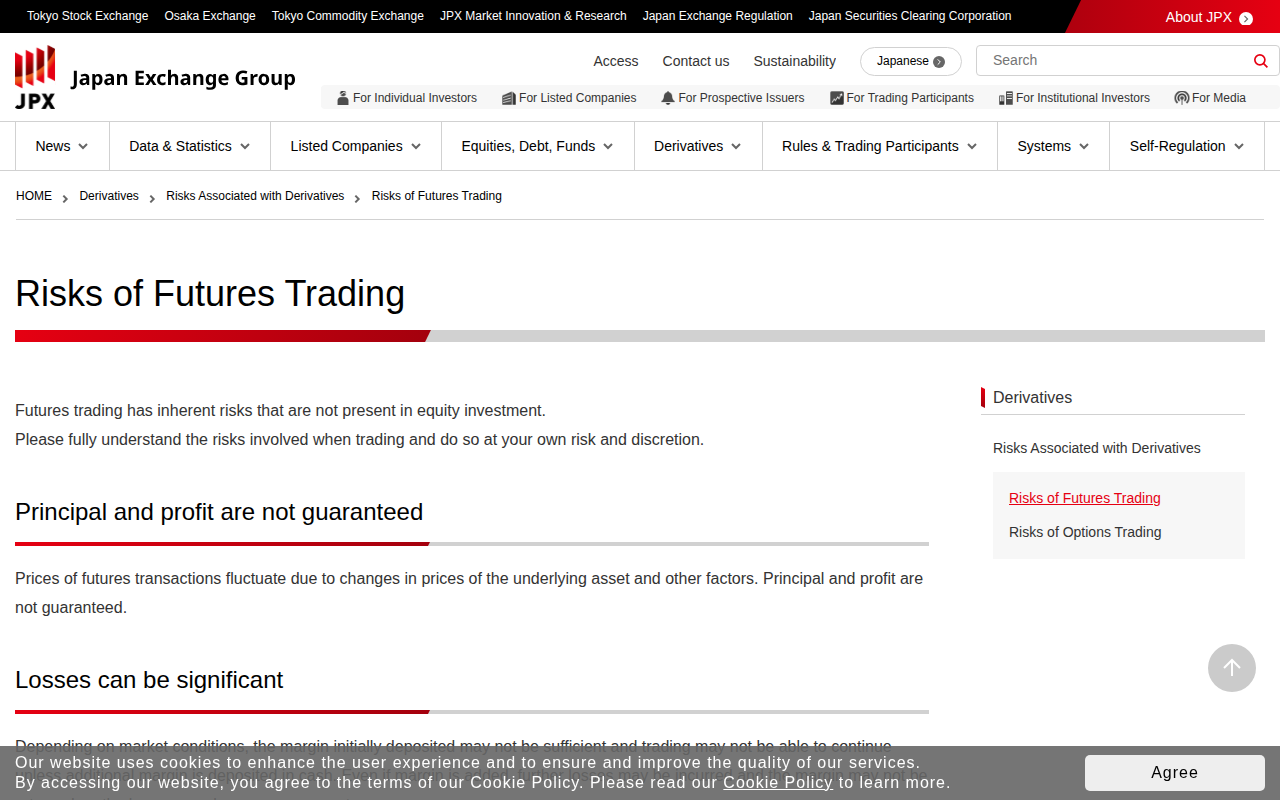
Task: Open the Contact us link
Action: (x=696, y=61)
